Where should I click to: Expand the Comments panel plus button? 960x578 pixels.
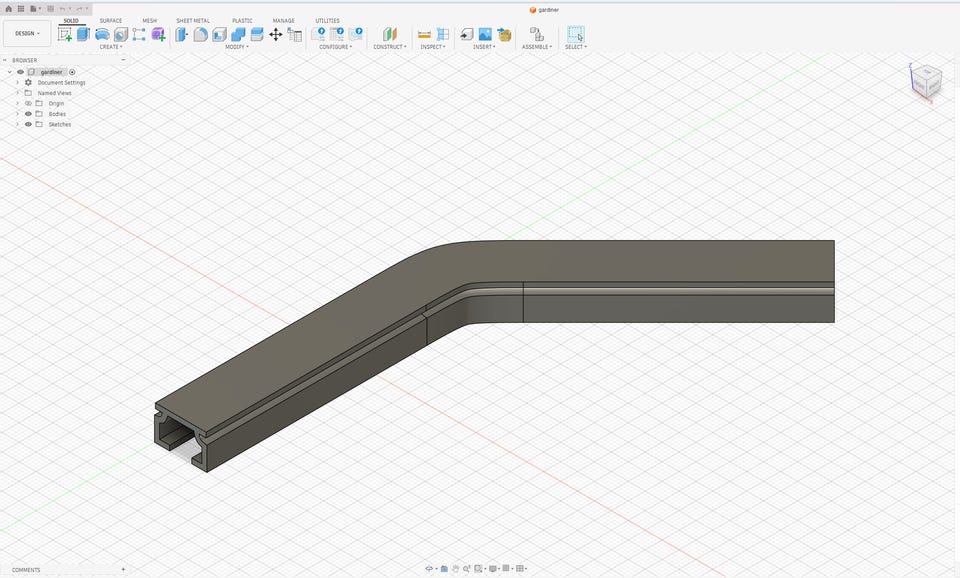click(x=123, y=569)
